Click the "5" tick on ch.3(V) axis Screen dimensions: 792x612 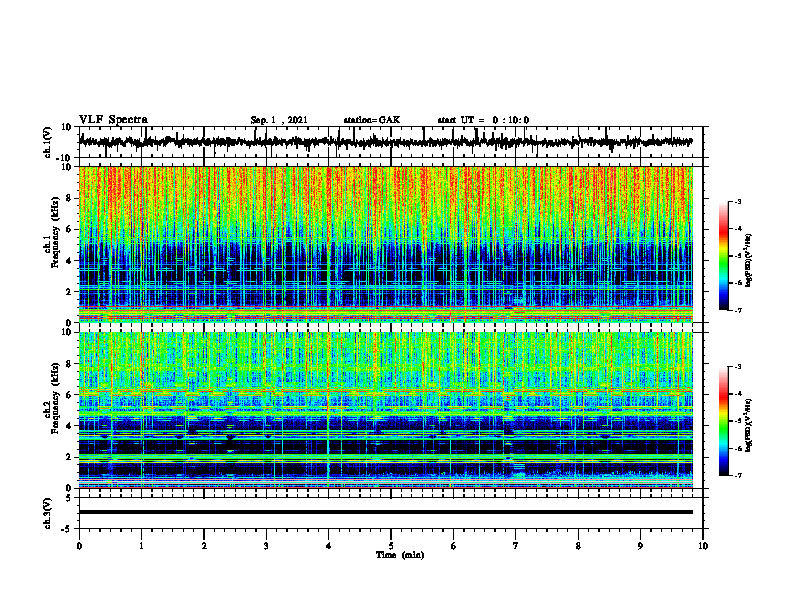tap(69, 498)
